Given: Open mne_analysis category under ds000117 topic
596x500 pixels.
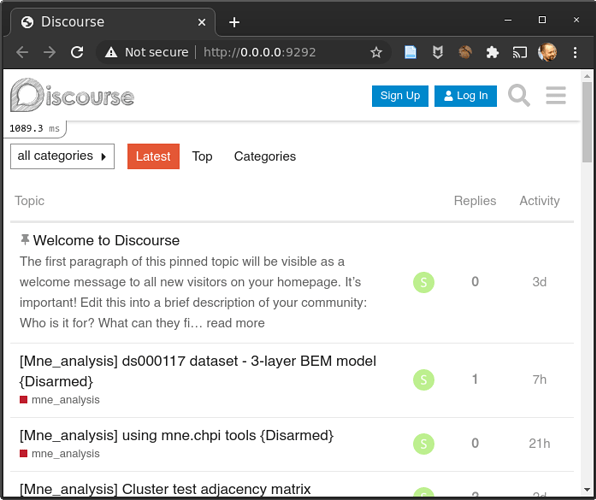Looking at the screenshot, I should [x=65, y=400].
